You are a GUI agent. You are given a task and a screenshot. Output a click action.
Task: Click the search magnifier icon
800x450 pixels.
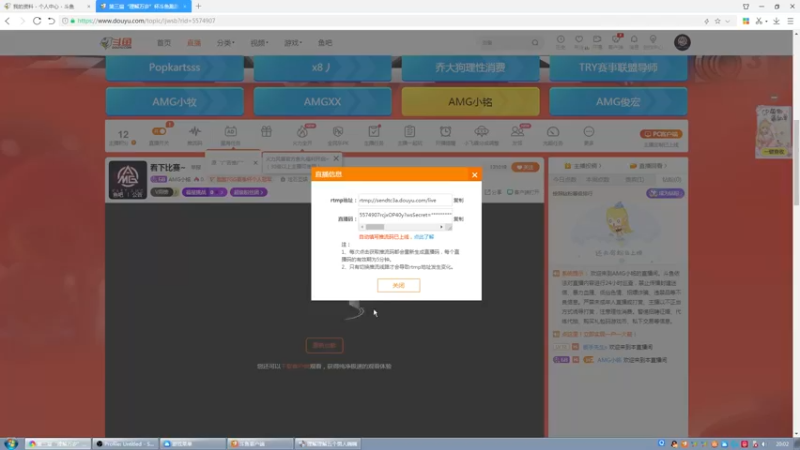pos(535,43)
